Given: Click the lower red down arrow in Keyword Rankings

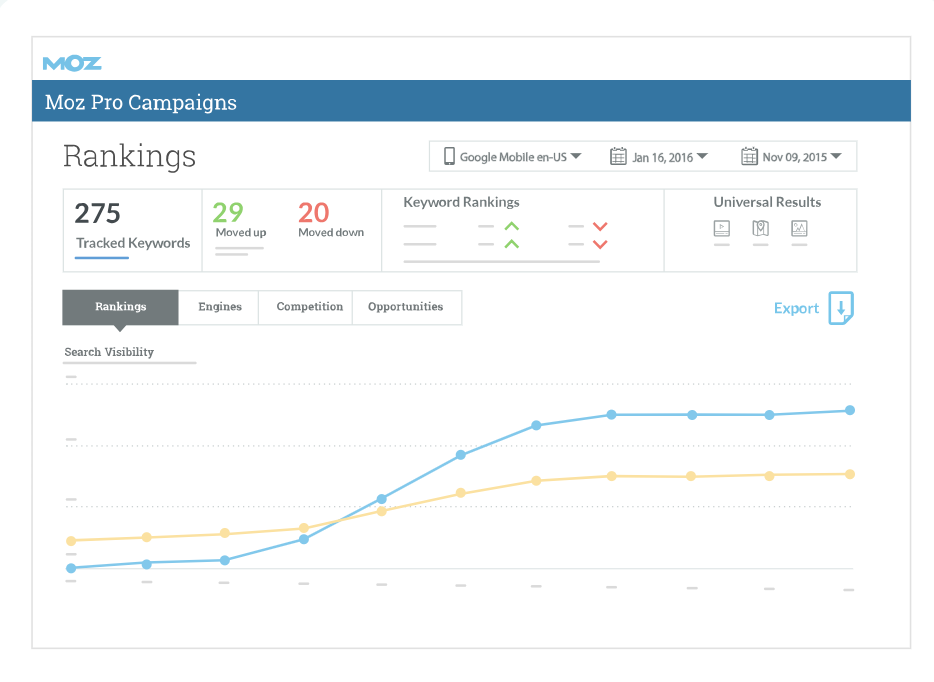Looking at the screenshot, I should pos(600,244).
